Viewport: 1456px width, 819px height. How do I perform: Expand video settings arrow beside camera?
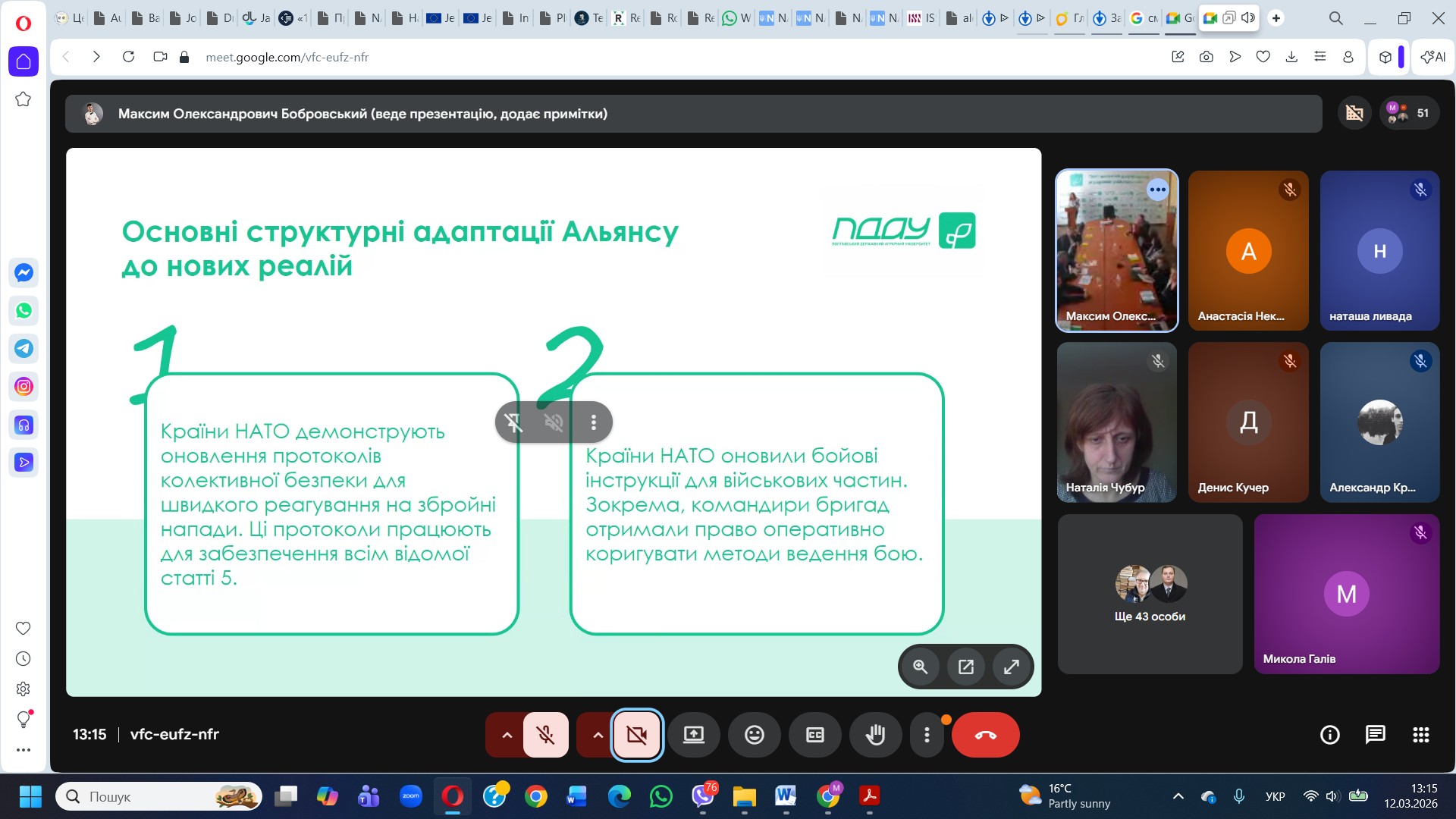tap(598, 734)
